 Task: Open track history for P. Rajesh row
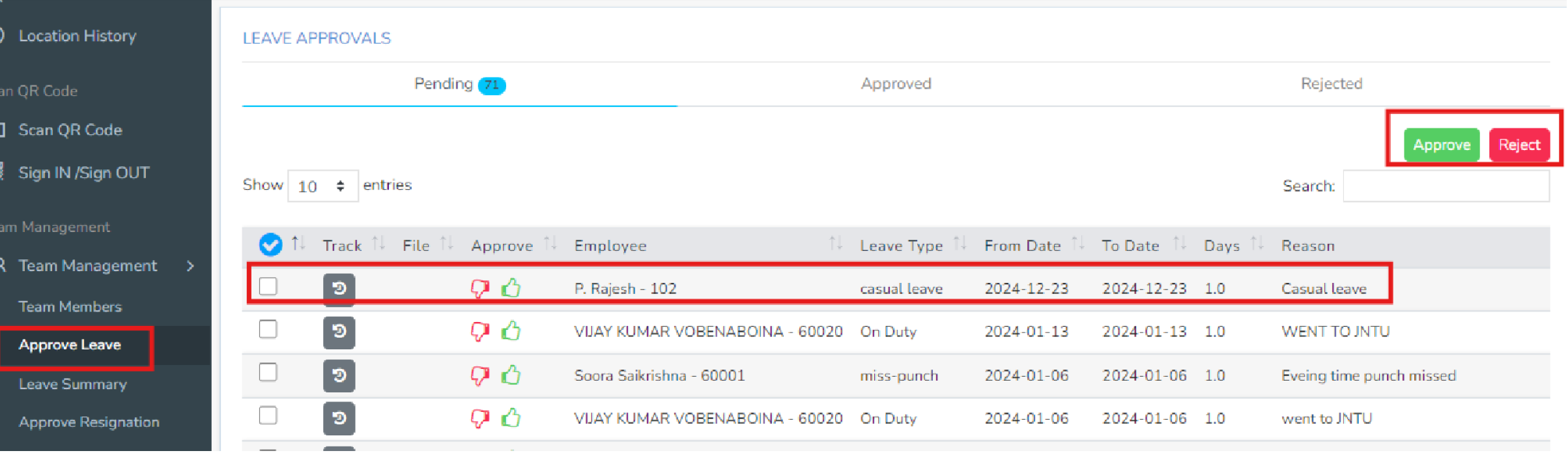coord(339,288)
